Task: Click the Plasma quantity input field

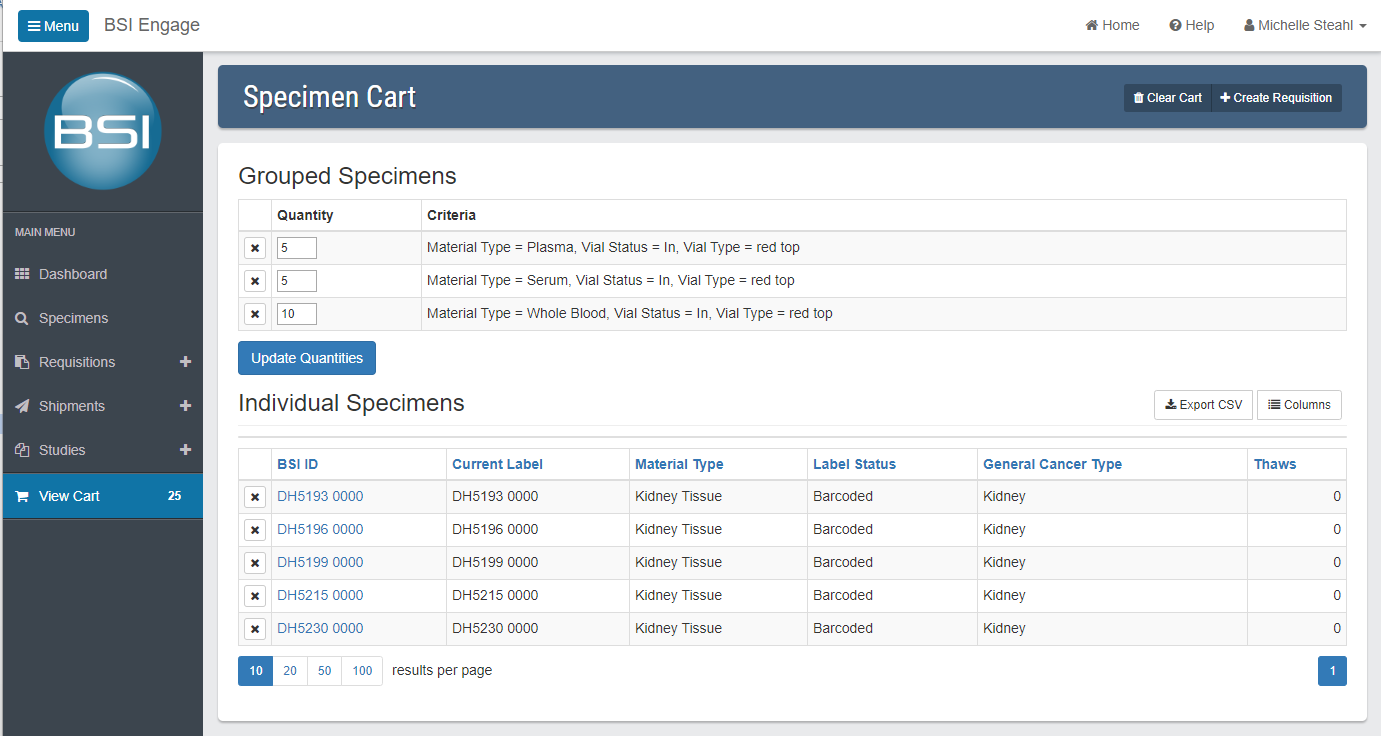Action: [297, 248]
